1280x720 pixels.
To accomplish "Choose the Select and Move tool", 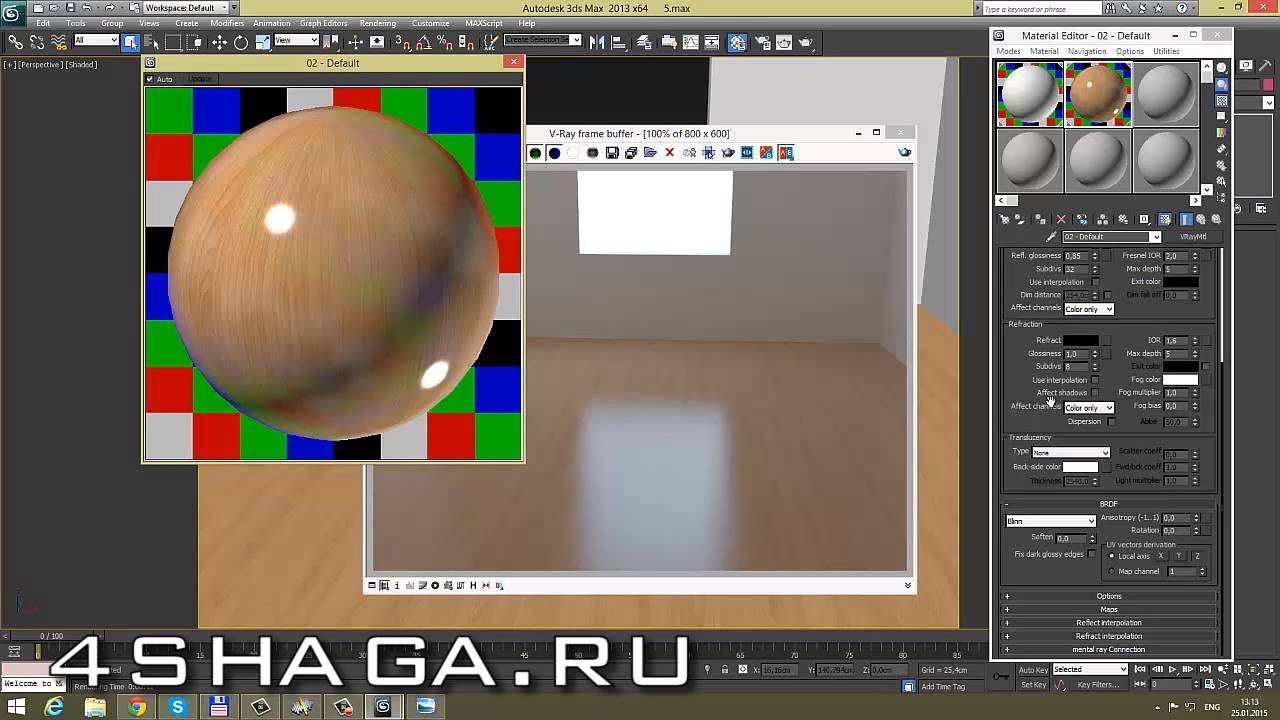I will coord(219,42).
